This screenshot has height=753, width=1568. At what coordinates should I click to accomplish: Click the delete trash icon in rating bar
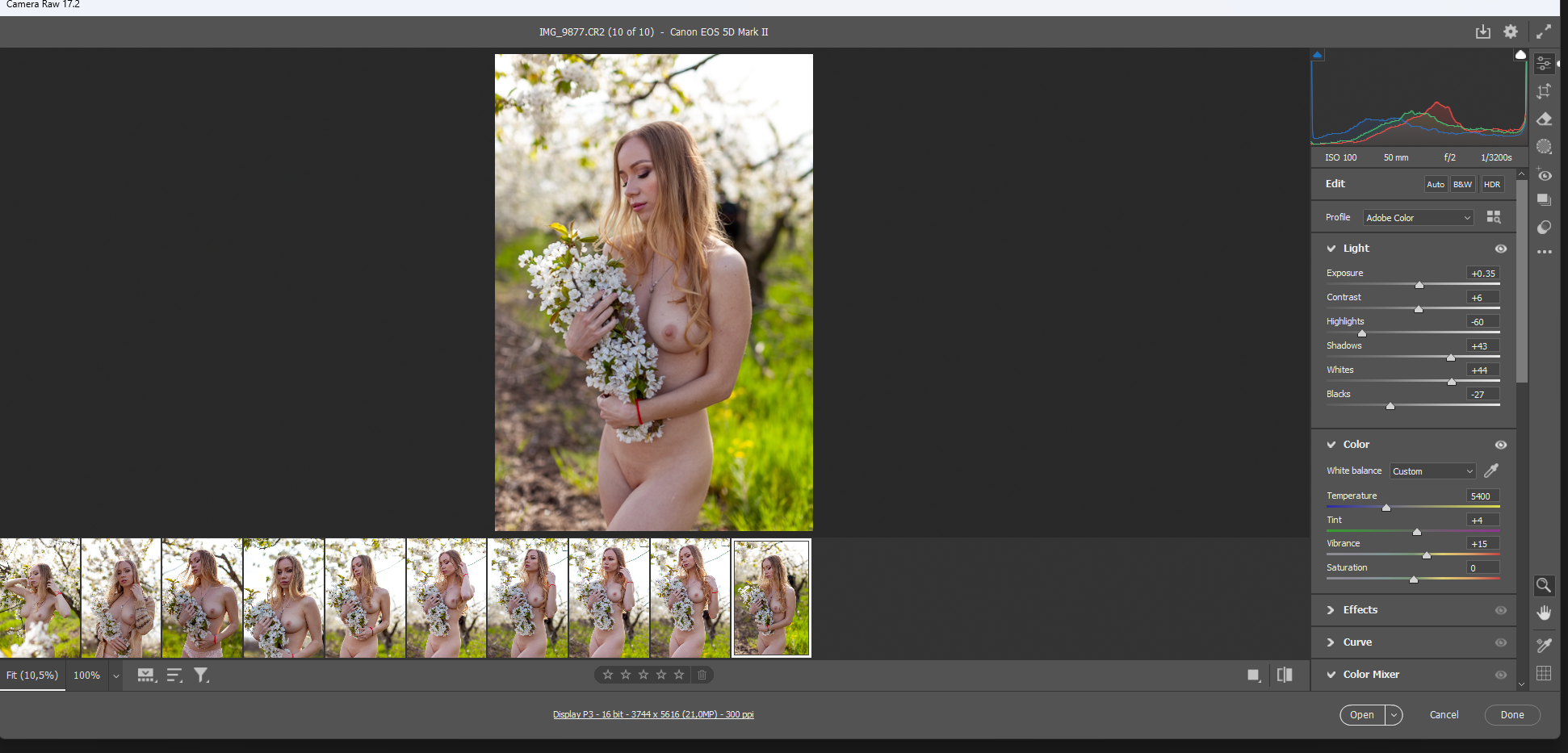click(x=702, y=675)
